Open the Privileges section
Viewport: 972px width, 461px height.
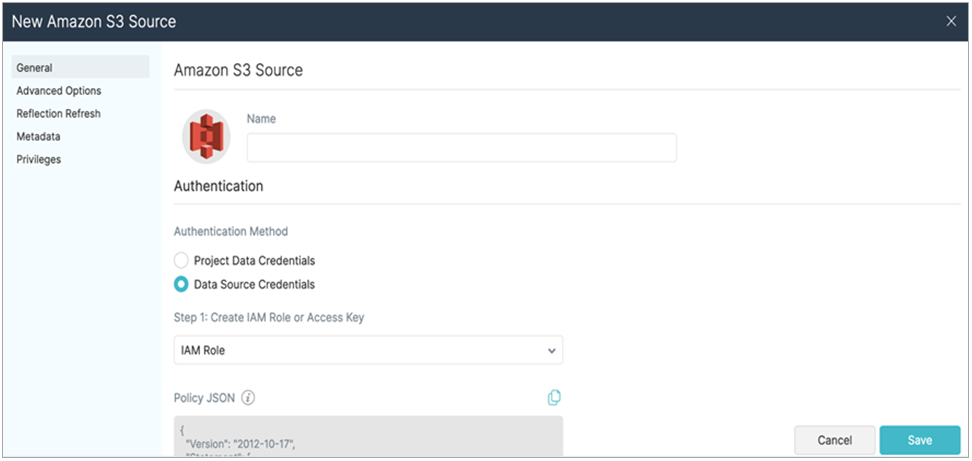click(x=38, y=159)
